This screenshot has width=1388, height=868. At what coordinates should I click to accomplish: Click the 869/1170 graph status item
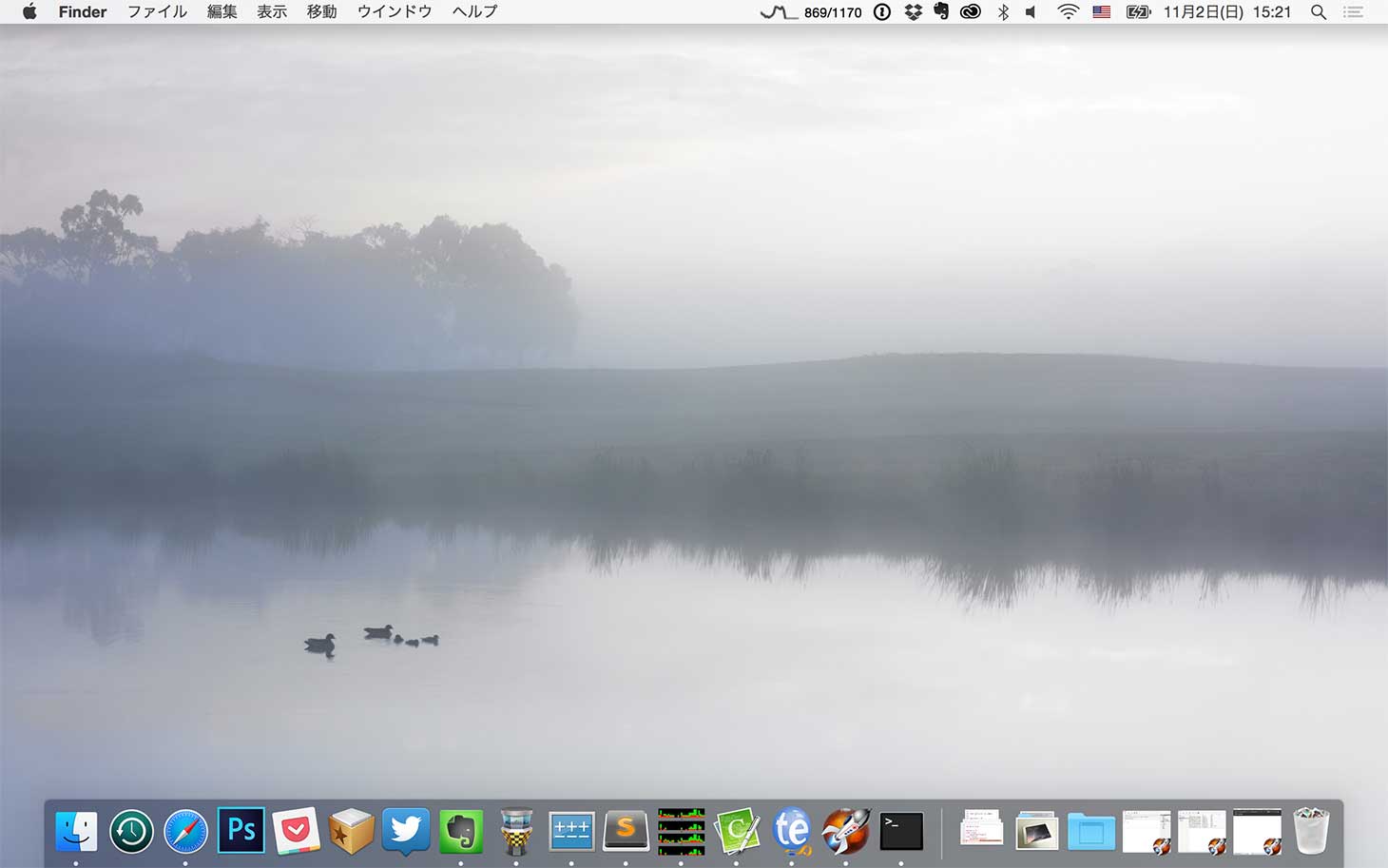(x=811, y=12)
